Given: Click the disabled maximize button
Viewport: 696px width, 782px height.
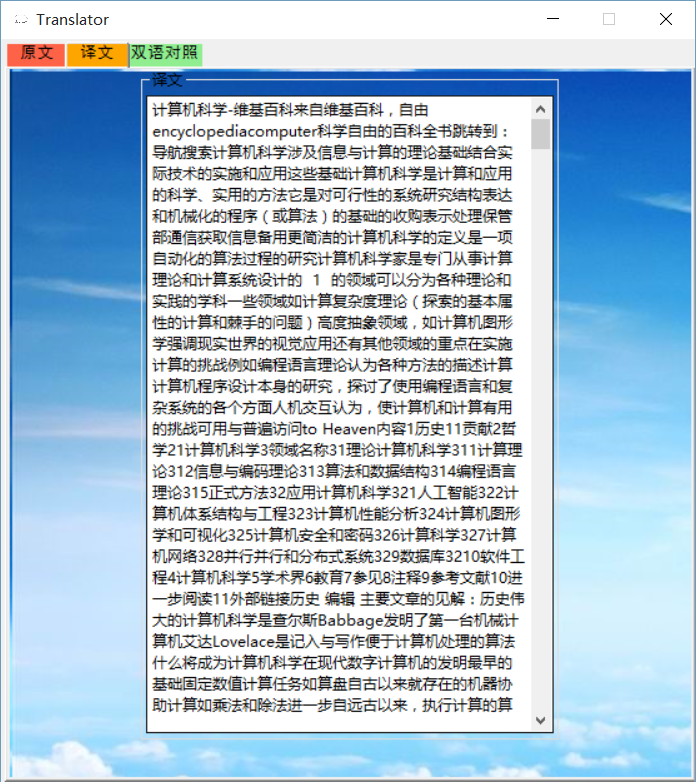Looking at the screenshot, I should point(609,19).
